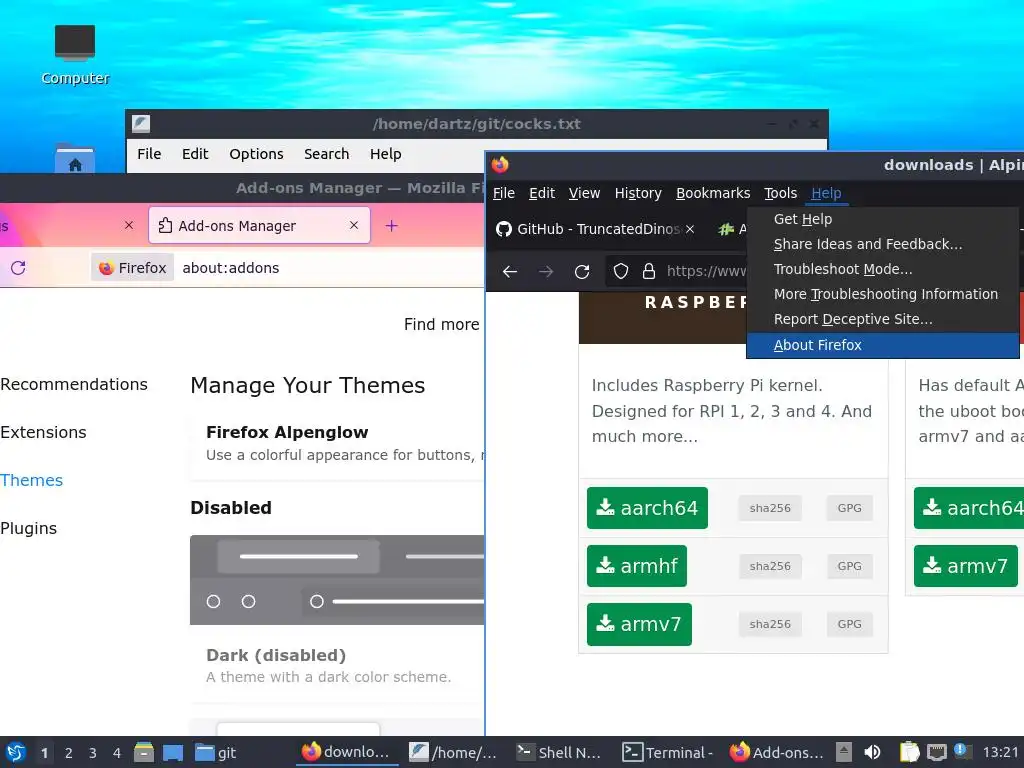Click the network monitor tray icon
The height and width of the screenshot is (768, 1024).
coord(936,752)
